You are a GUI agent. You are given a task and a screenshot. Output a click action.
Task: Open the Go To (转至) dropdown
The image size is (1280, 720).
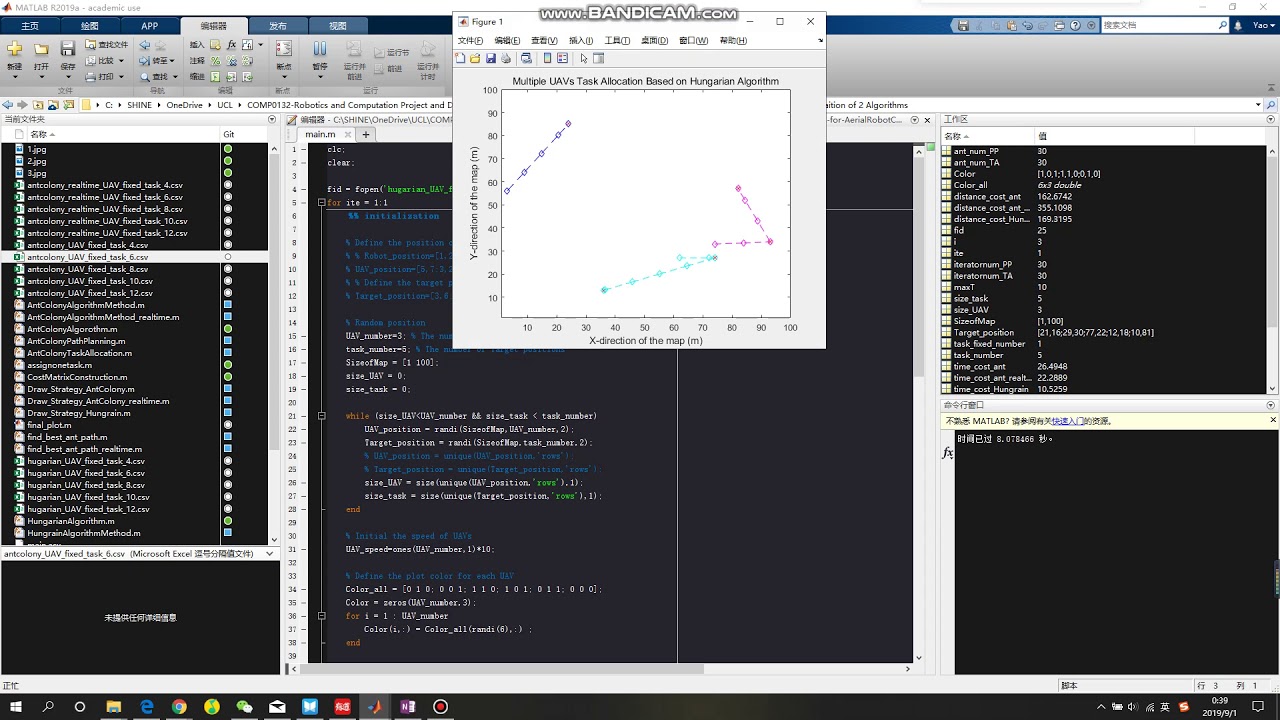coord(174,60)
